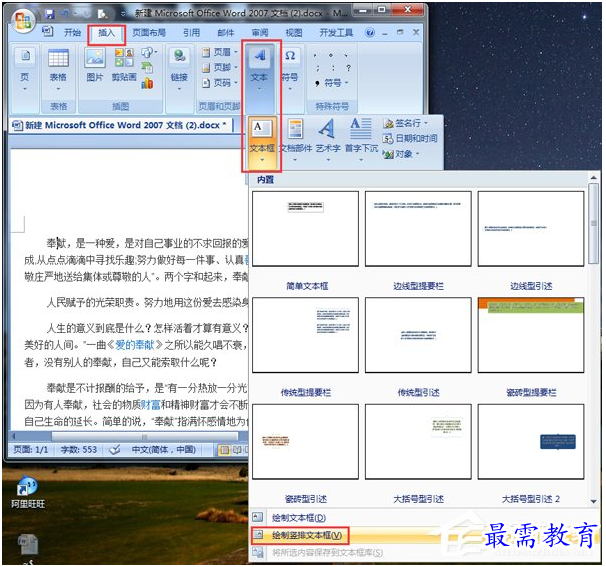
Task: Click the Page Number (页码) button
Action: (x=220, y=83)
